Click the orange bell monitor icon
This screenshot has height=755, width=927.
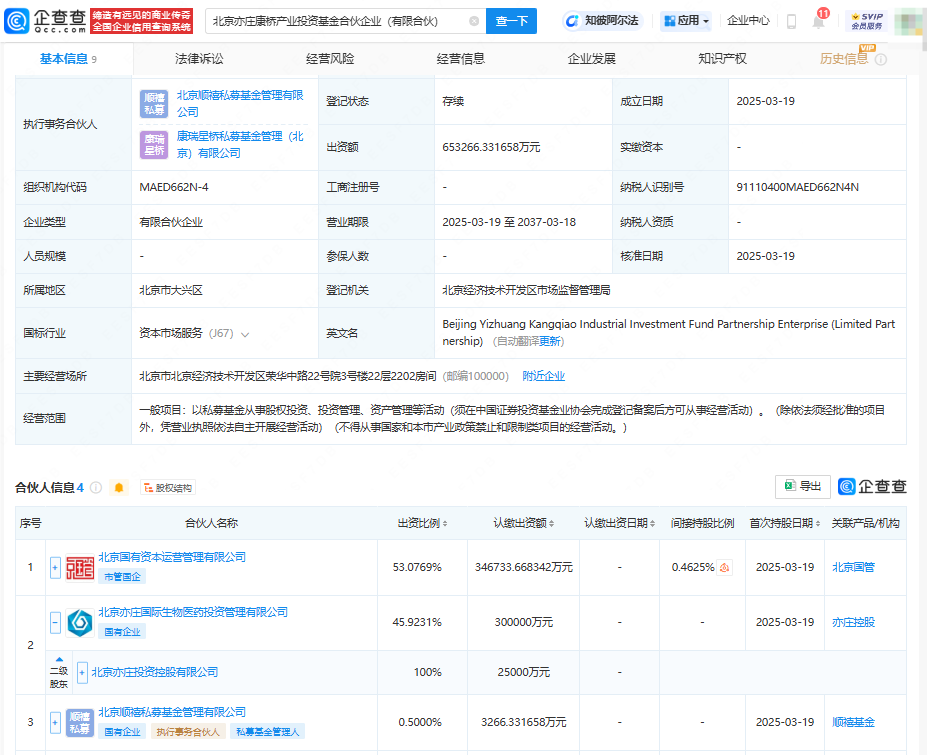(119, 488)
